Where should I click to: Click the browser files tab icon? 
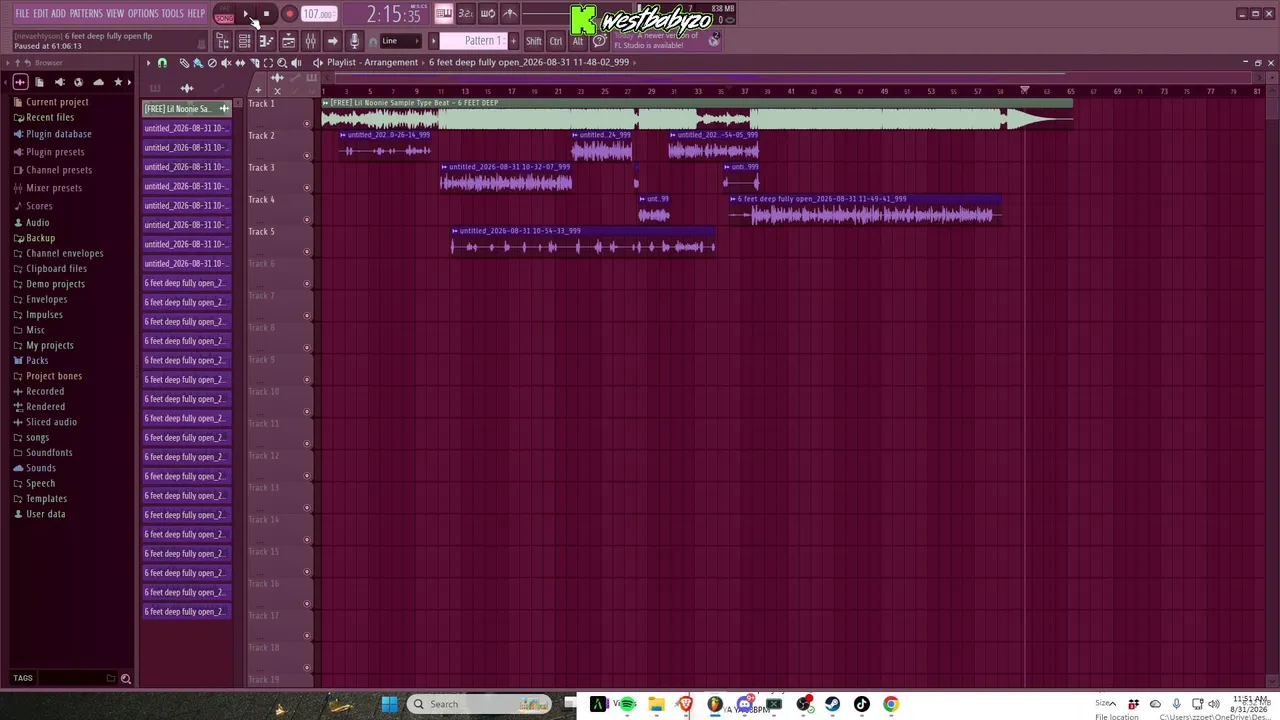(x=40, y=82)
